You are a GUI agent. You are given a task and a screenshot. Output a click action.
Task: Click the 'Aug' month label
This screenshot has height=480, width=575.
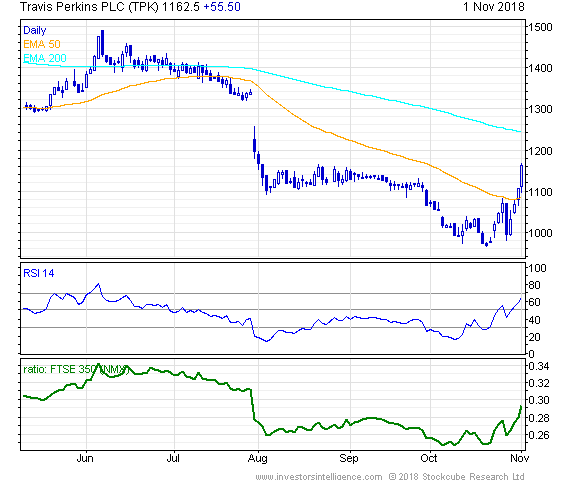tap(257, 458)
